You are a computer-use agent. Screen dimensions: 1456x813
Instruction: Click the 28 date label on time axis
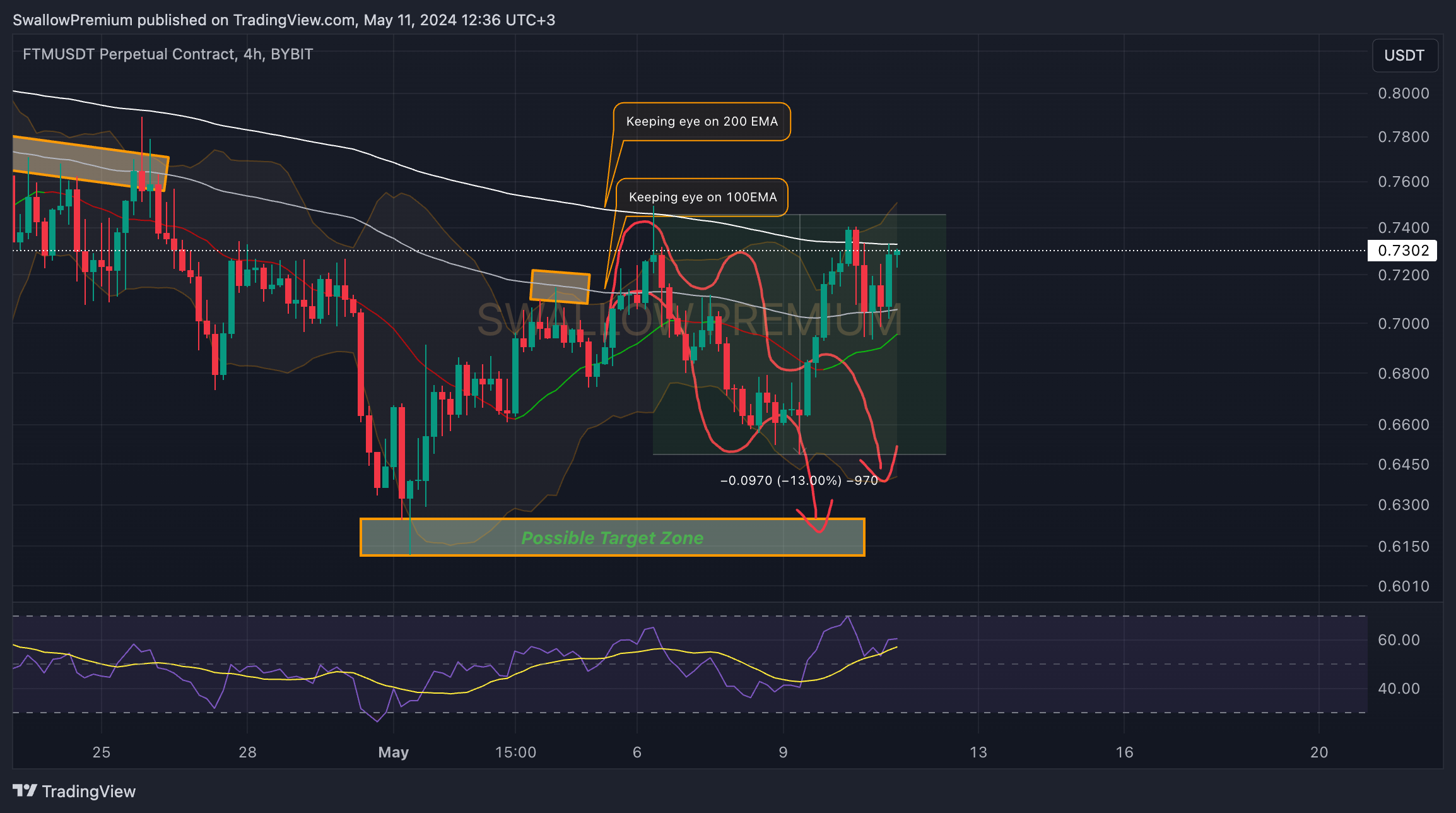pos(248,752)
